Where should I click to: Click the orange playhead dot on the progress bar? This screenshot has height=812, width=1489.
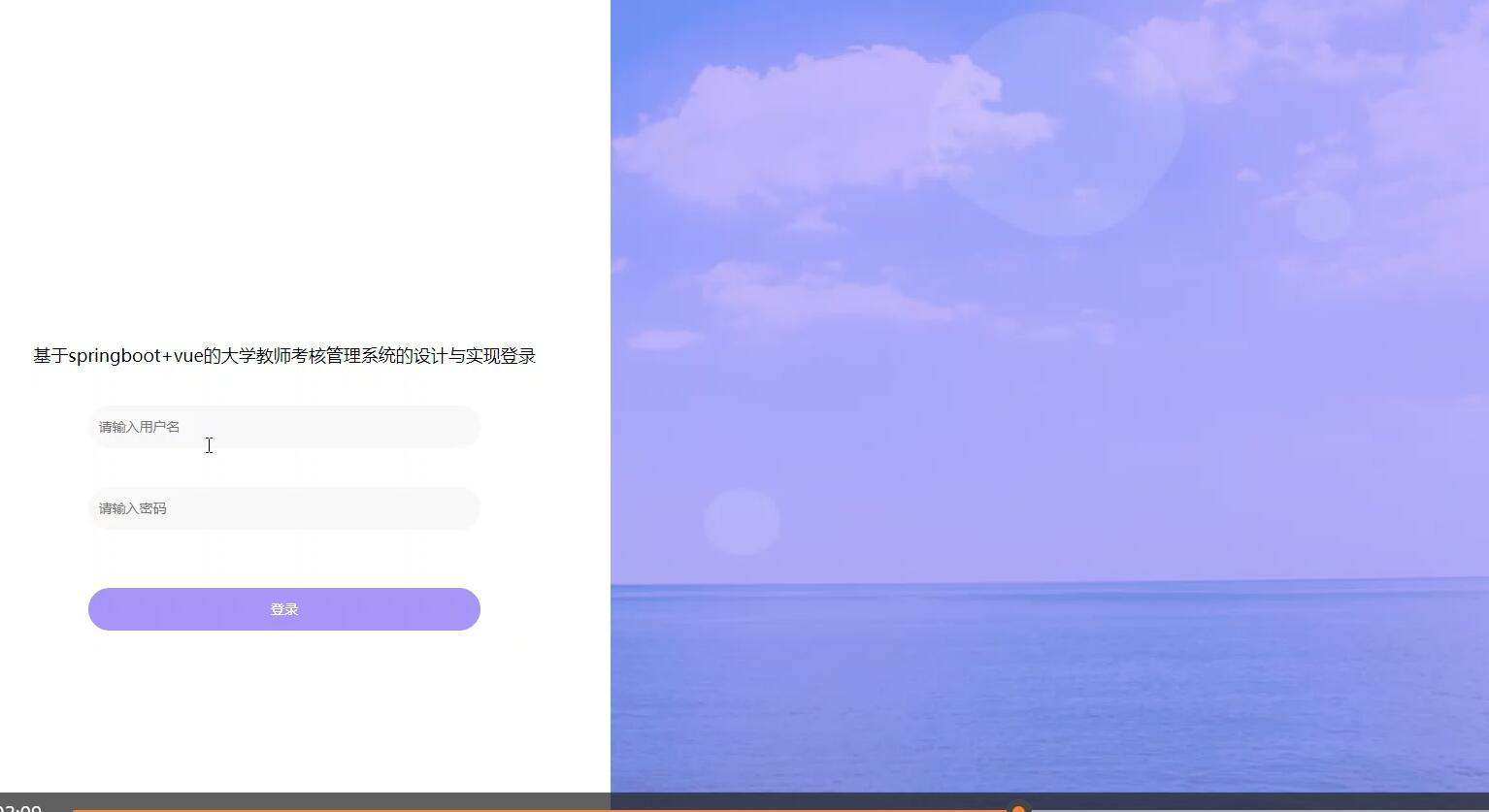1018,809
